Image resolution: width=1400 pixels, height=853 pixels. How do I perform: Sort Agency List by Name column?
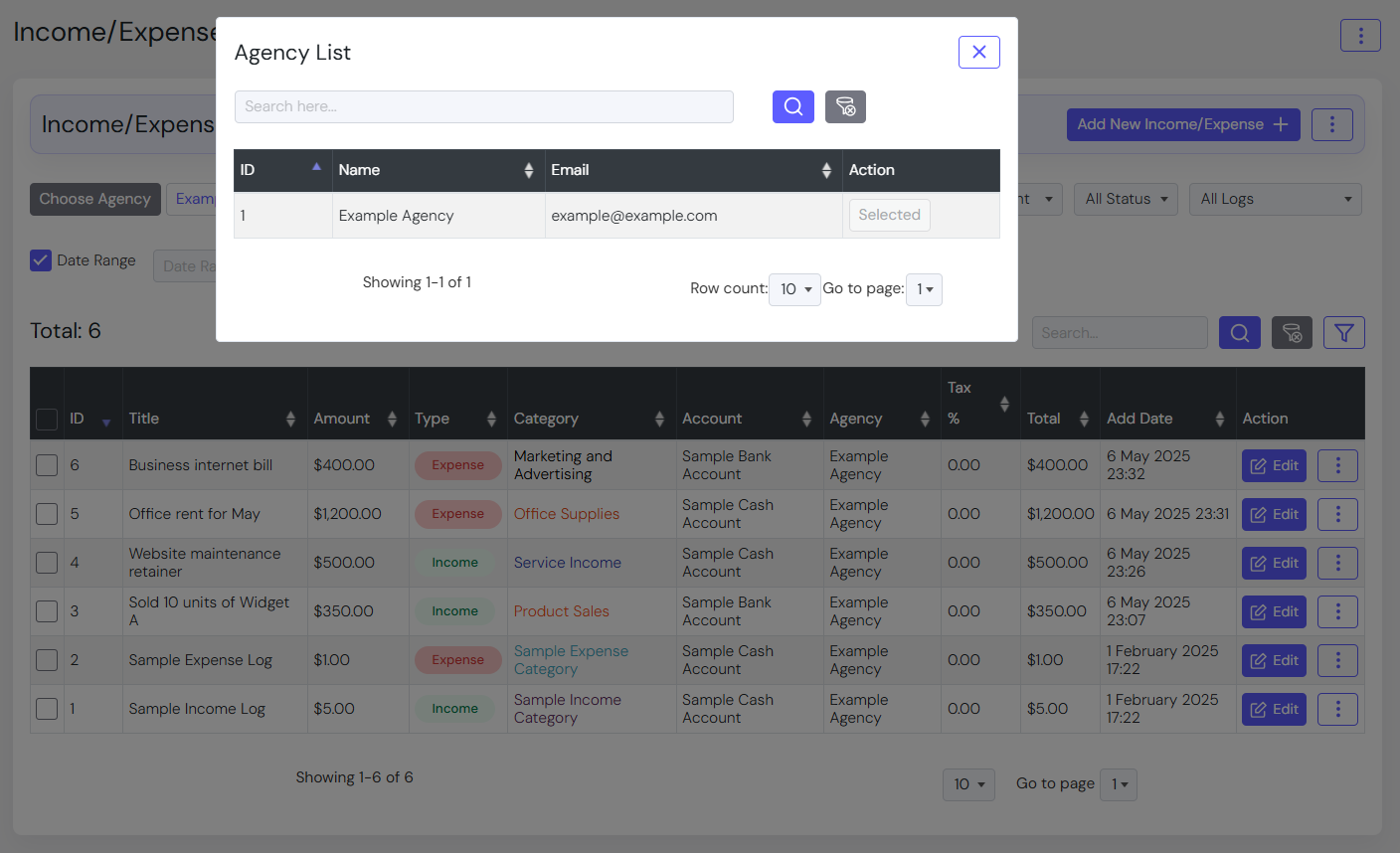[x=437, y=170]
